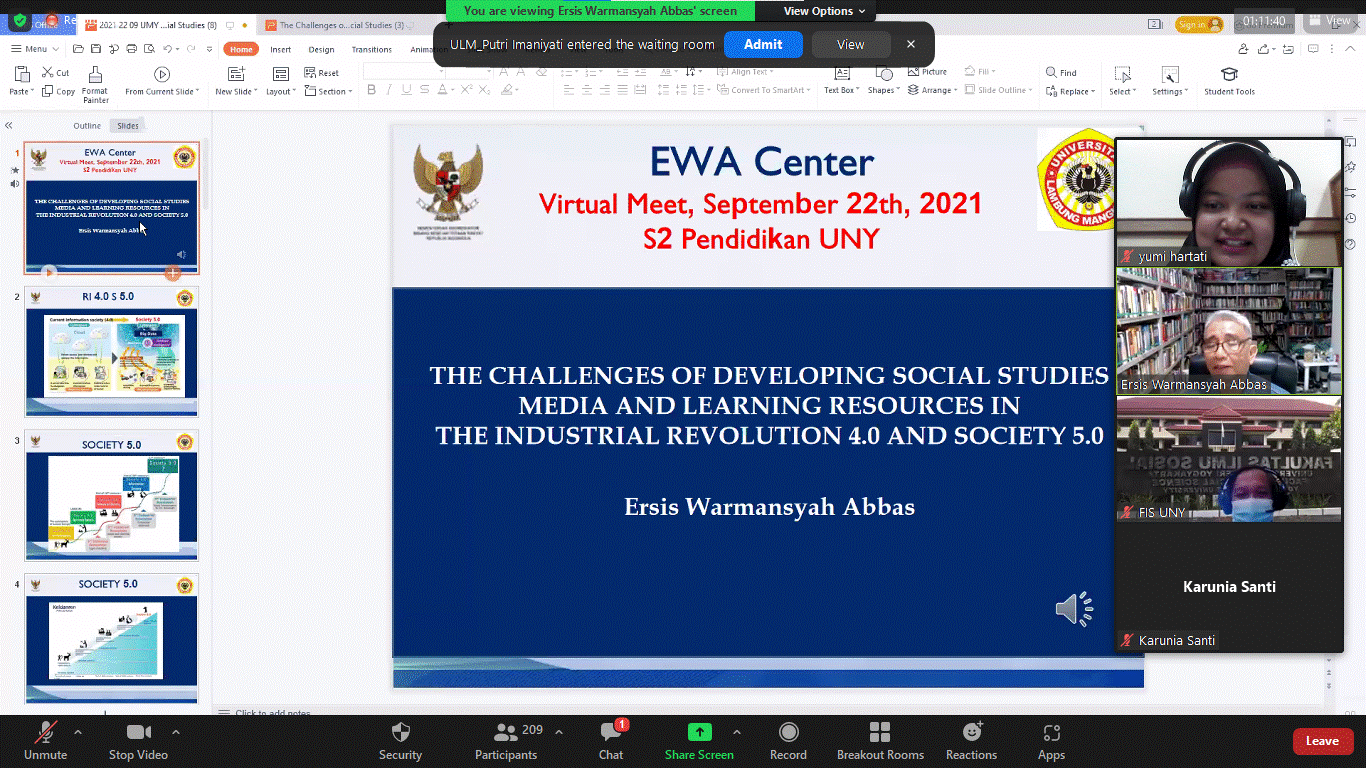
Task: Open the New Slide dropdown
Action: [x=237, y=91]
